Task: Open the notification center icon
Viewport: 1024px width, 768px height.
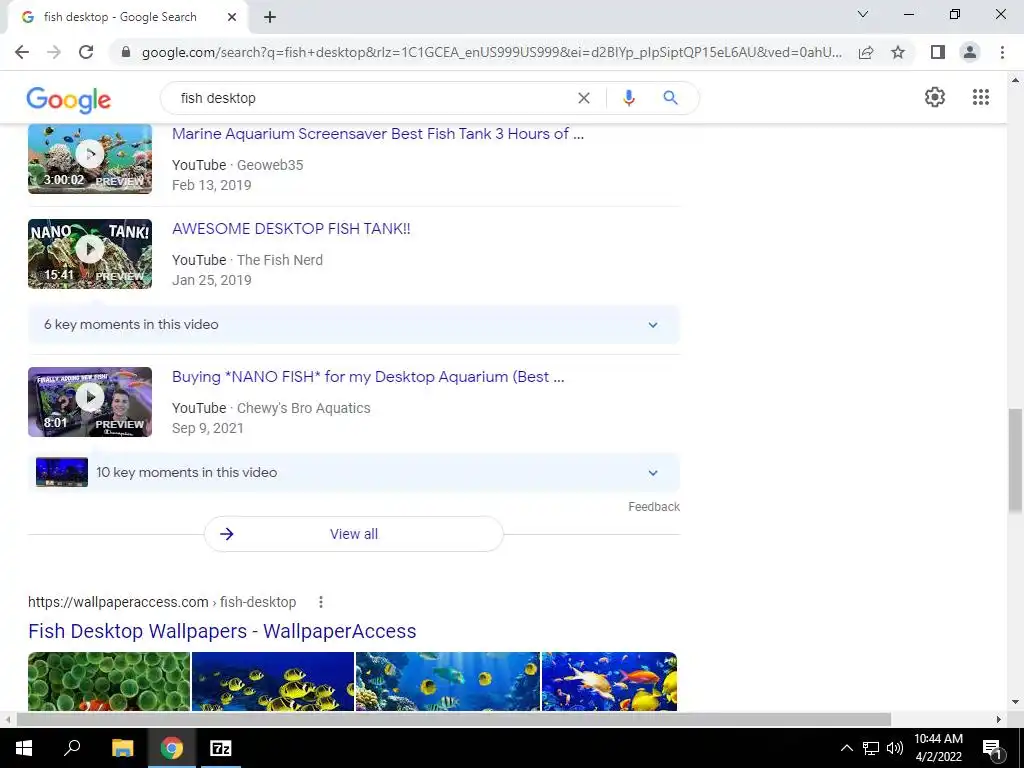Action: (x=993, y=748)
